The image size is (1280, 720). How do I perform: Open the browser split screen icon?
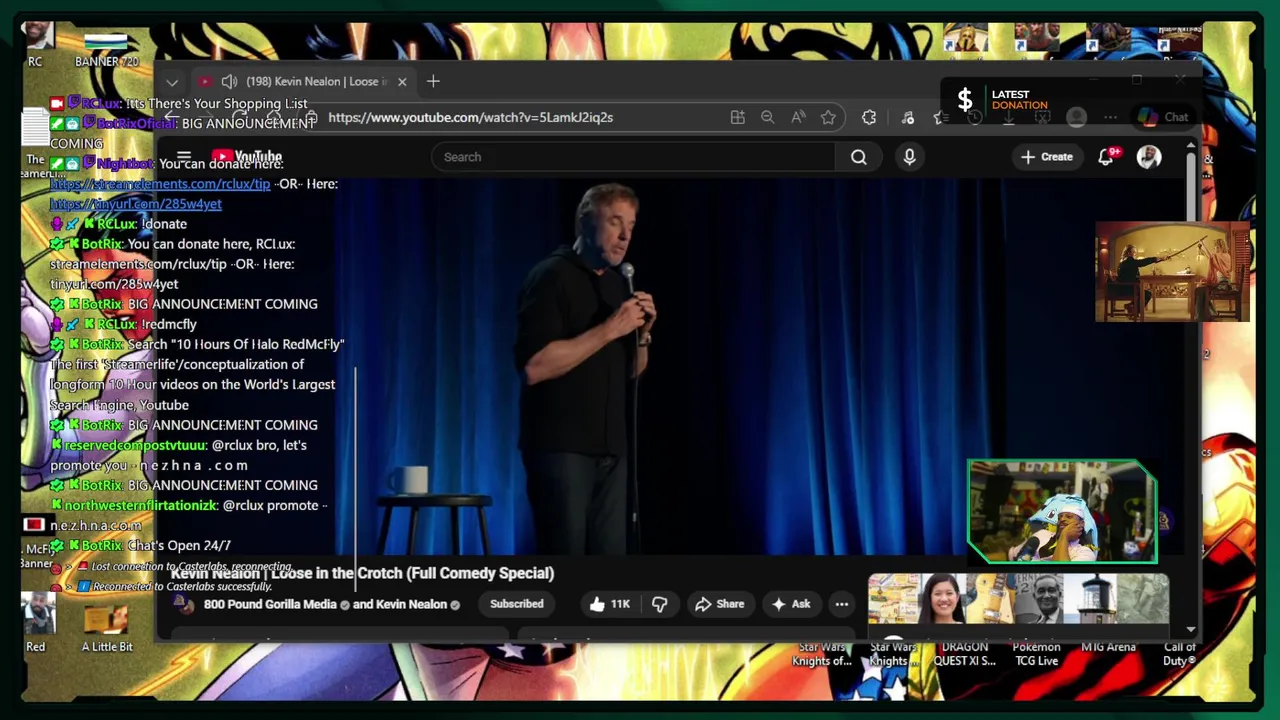[x=738, y=117]
